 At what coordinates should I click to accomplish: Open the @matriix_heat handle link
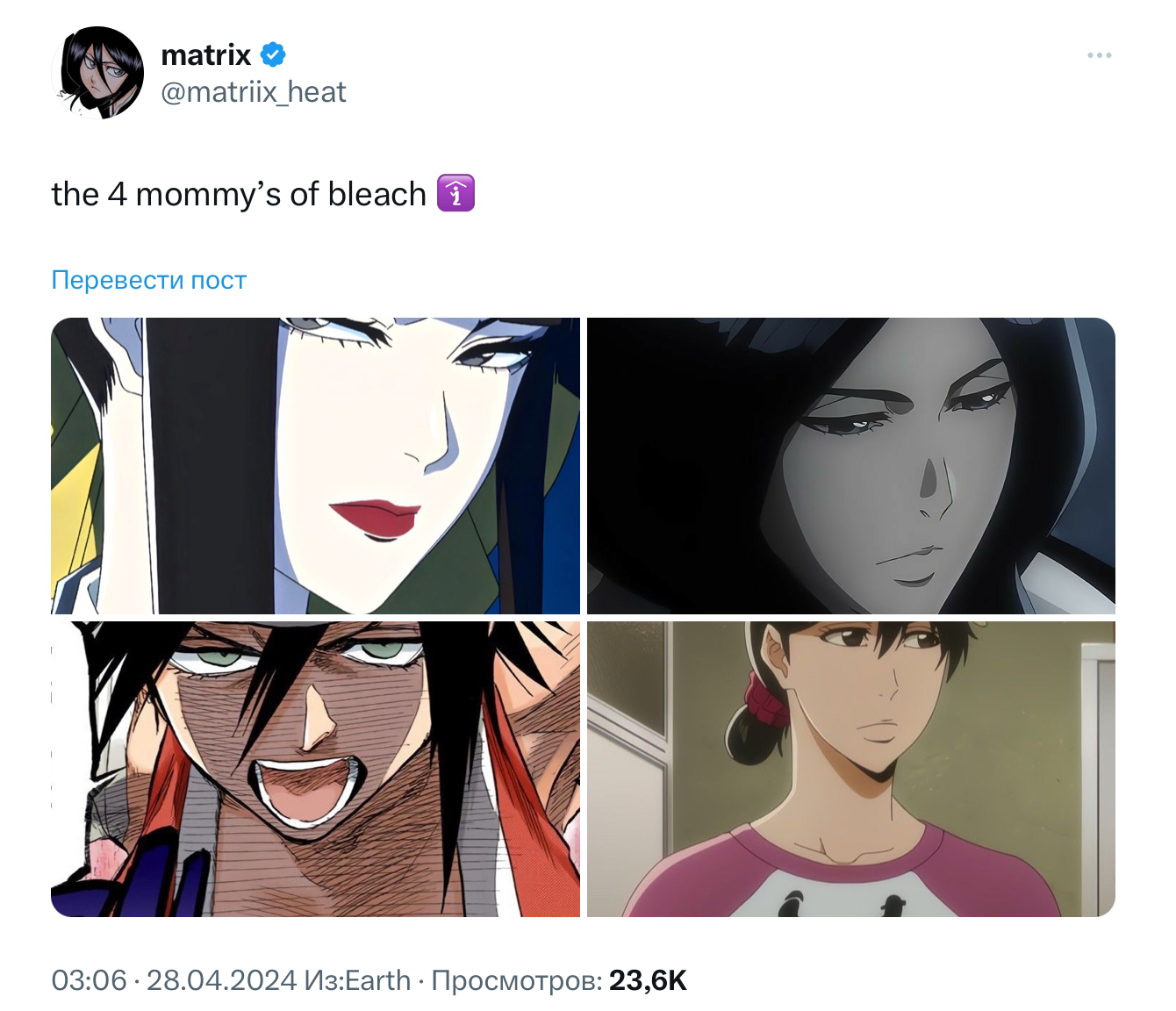pos(254,92)
